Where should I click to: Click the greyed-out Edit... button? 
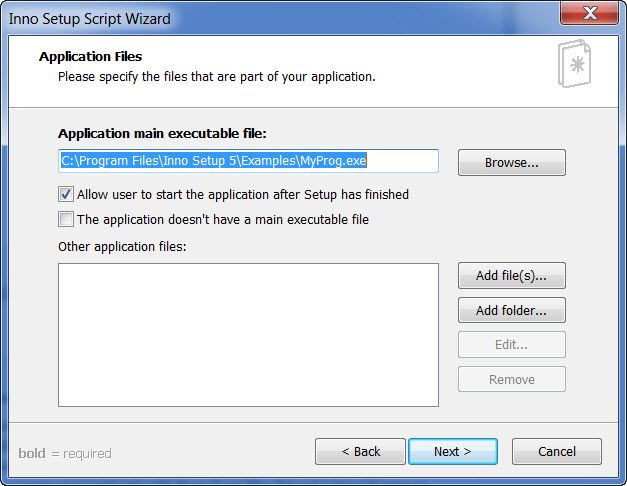(511, 345)
